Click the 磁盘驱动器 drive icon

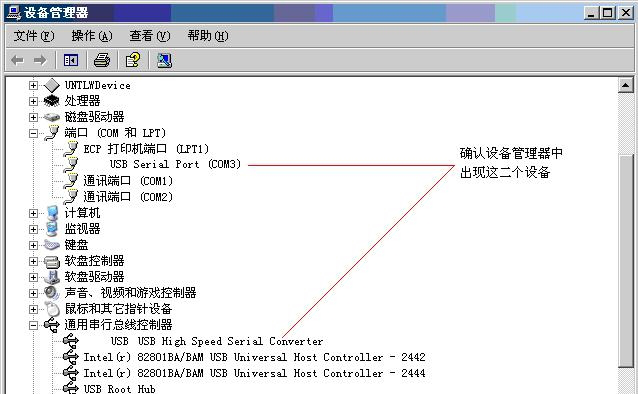click(52, 117)
